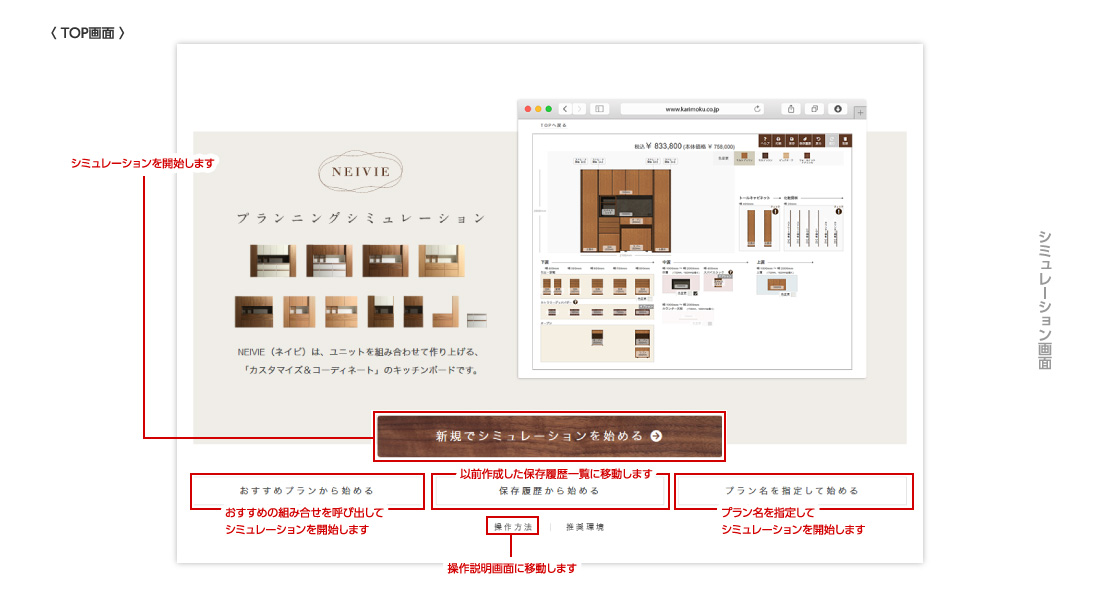The image size is (1100, 600).
Task: Click the trash delete icon in simulator toolbar
Action: pyautogui.click(x=845, y=141)
